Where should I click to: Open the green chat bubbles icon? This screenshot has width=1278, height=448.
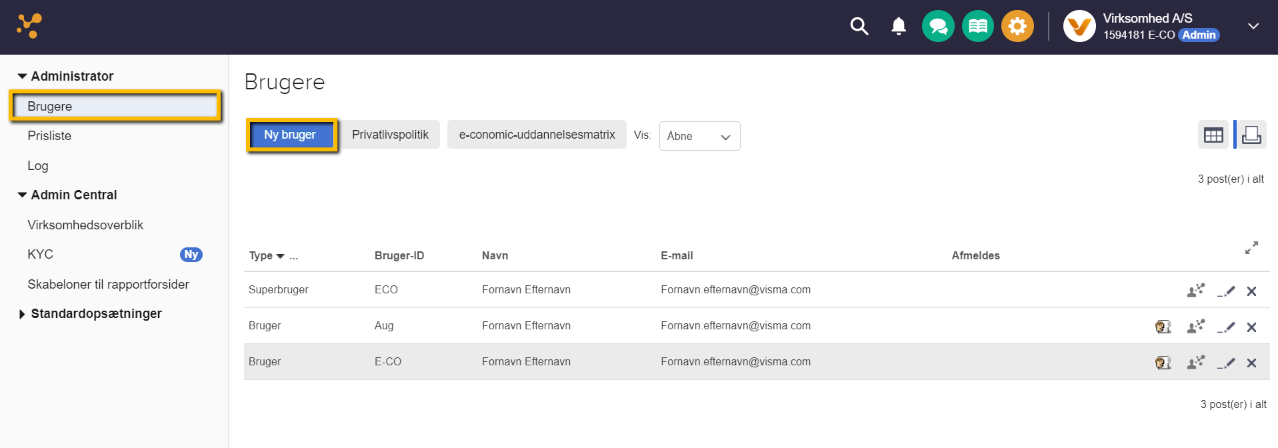pyautogui.click(x=937, y=27)
